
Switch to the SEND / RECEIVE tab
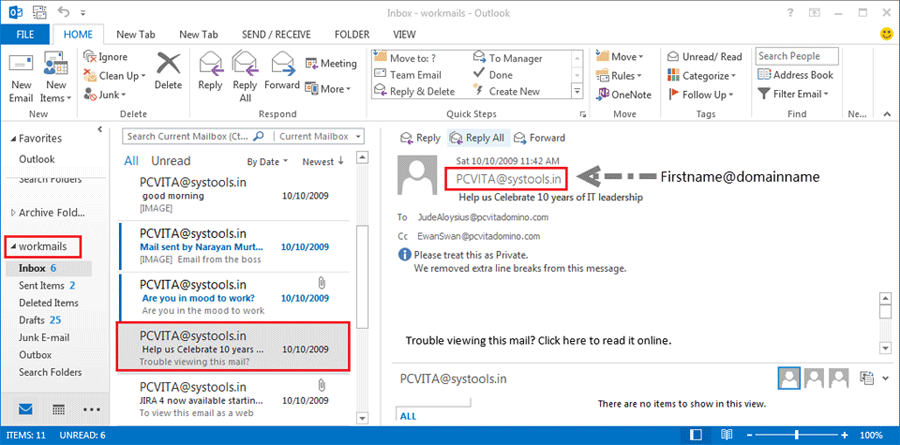click(x=276, y=34)
